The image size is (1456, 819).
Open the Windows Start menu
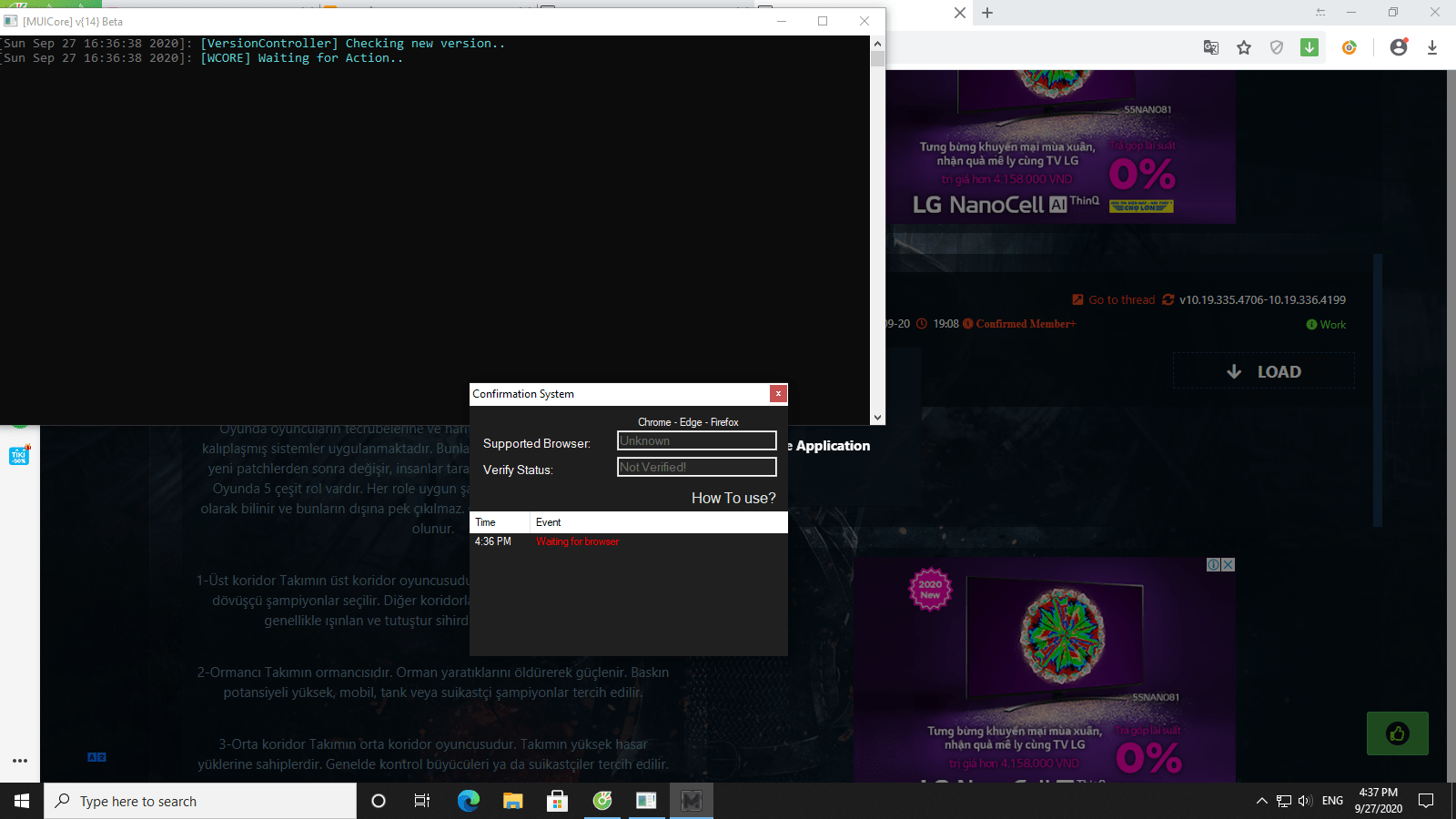(x=22, y=801)
